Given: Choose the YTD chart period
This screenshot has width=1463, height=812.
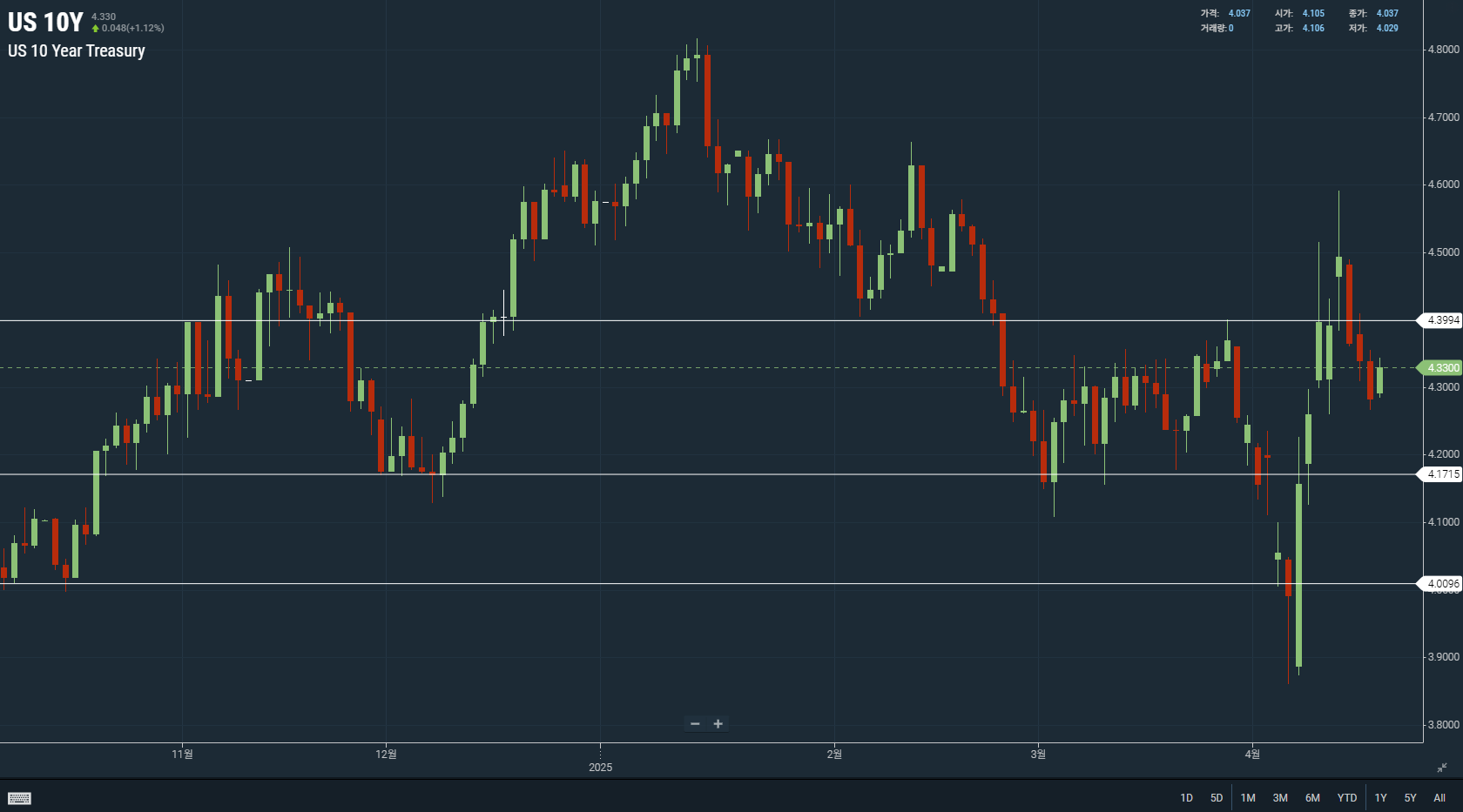Looking at the screenshot, I should pos(1347,798).
